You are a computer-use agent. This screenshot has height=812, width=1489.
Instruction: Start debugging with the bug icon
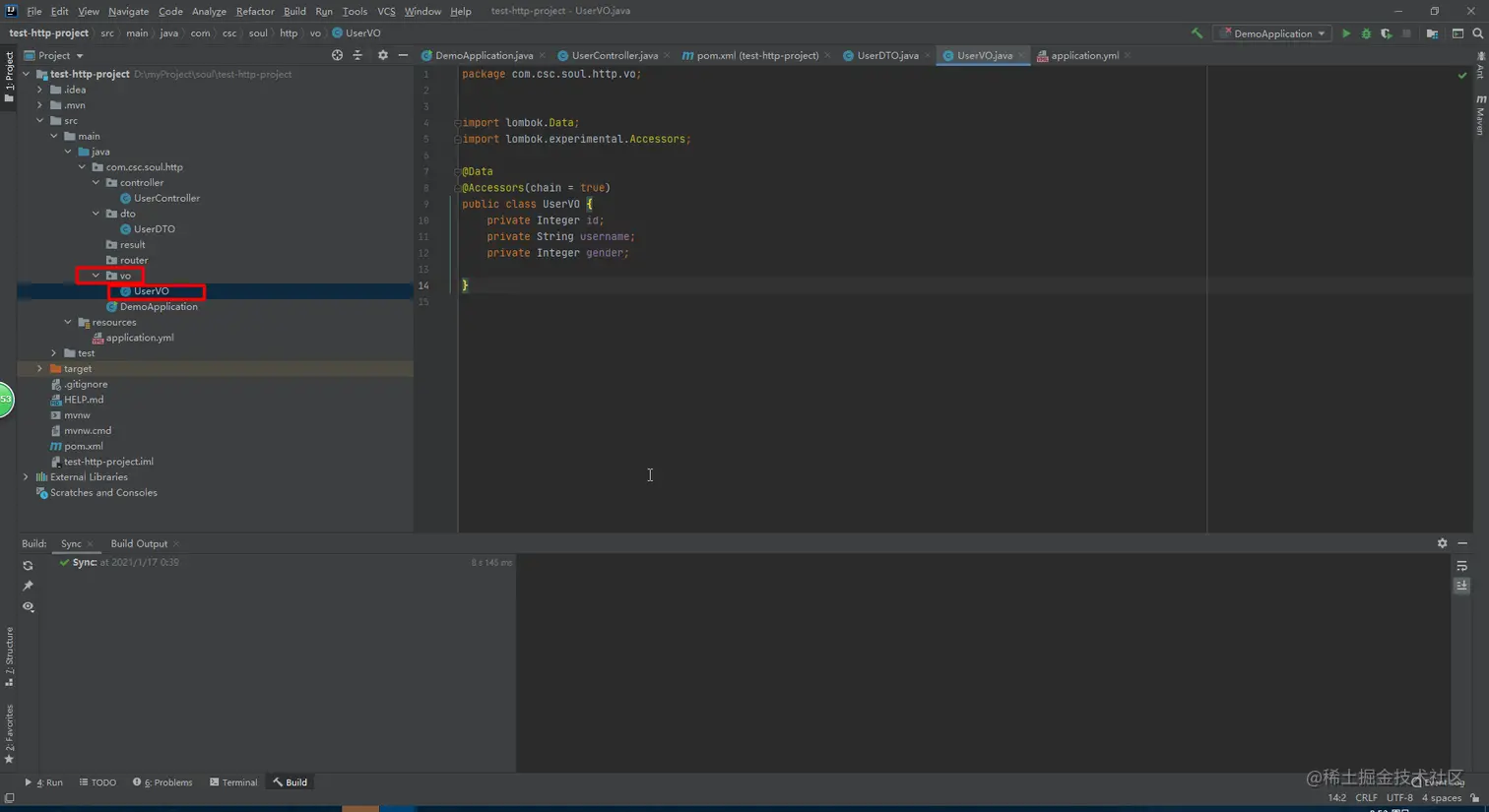point(1366,33)
